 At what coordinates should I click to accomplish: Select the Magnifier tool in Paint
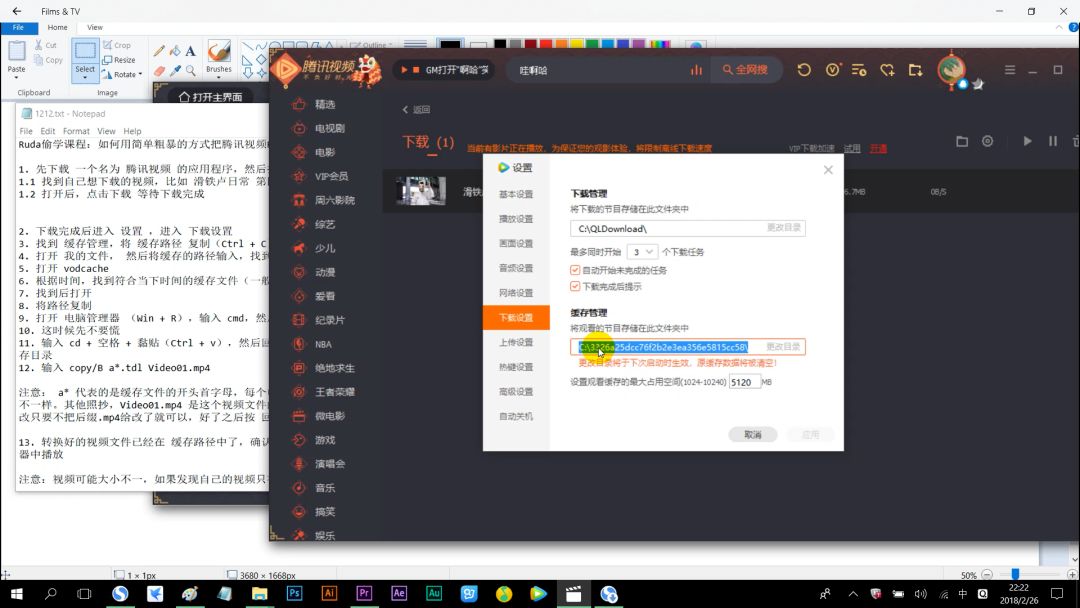[191, 70]
